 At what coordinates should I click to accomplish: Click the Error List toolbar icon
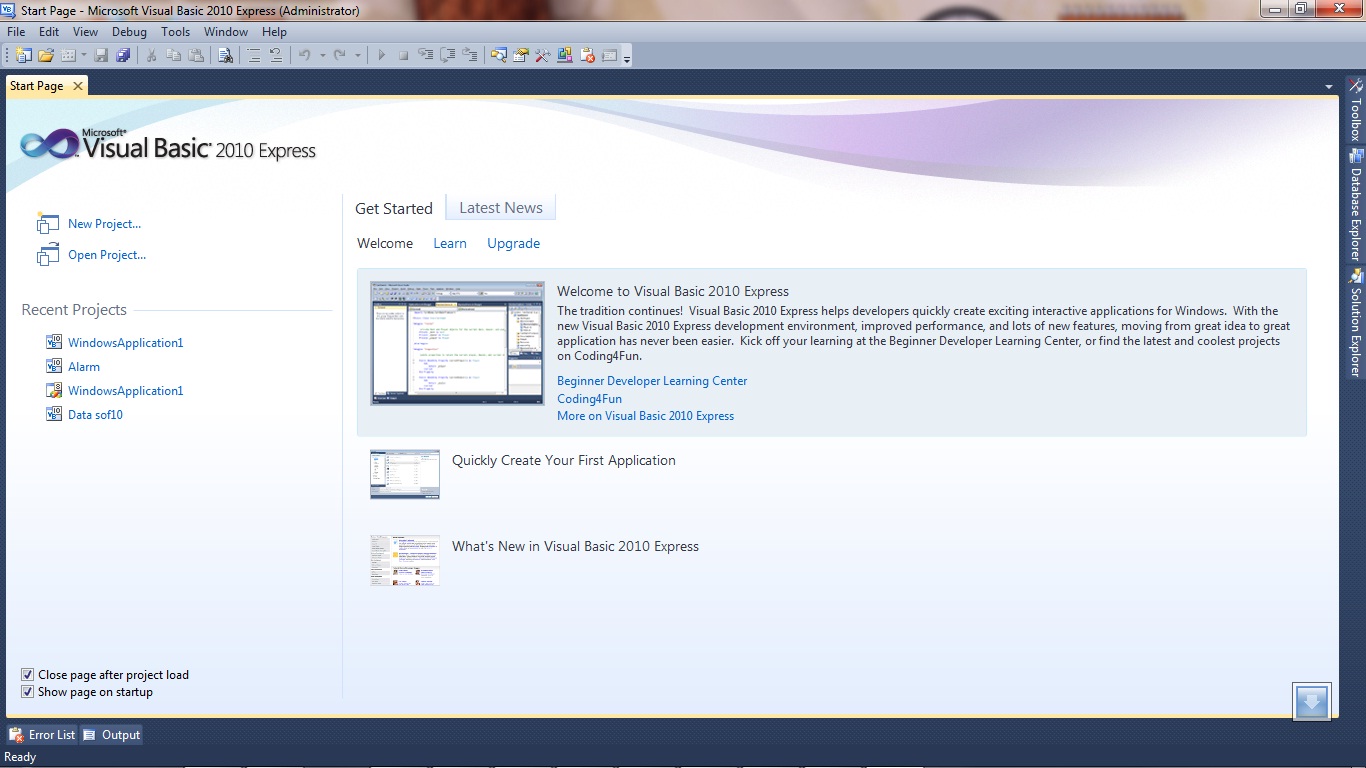(x=588, y=56)
